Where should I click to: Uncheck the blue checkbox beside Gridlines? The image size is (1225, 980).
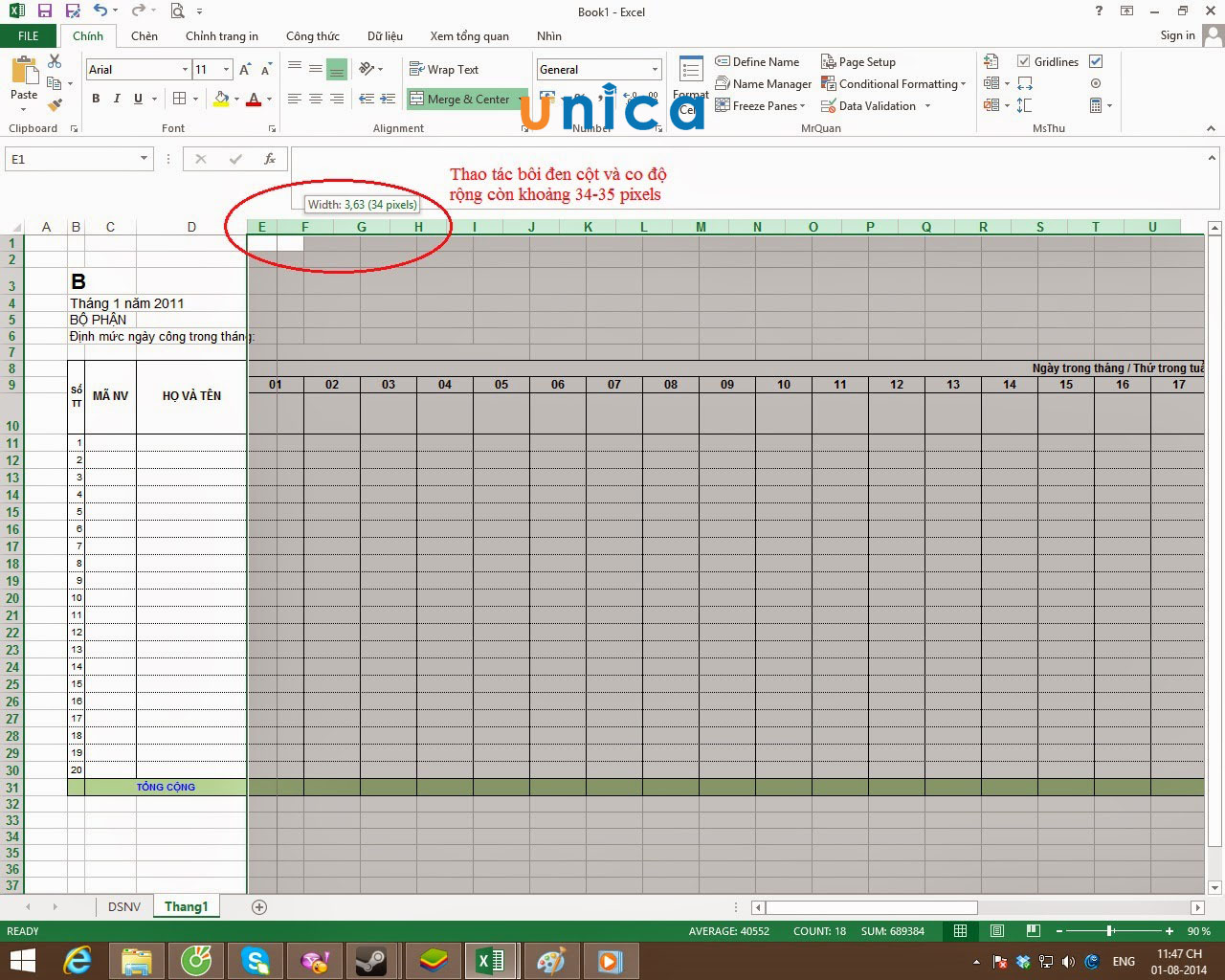click(1096, 61)
